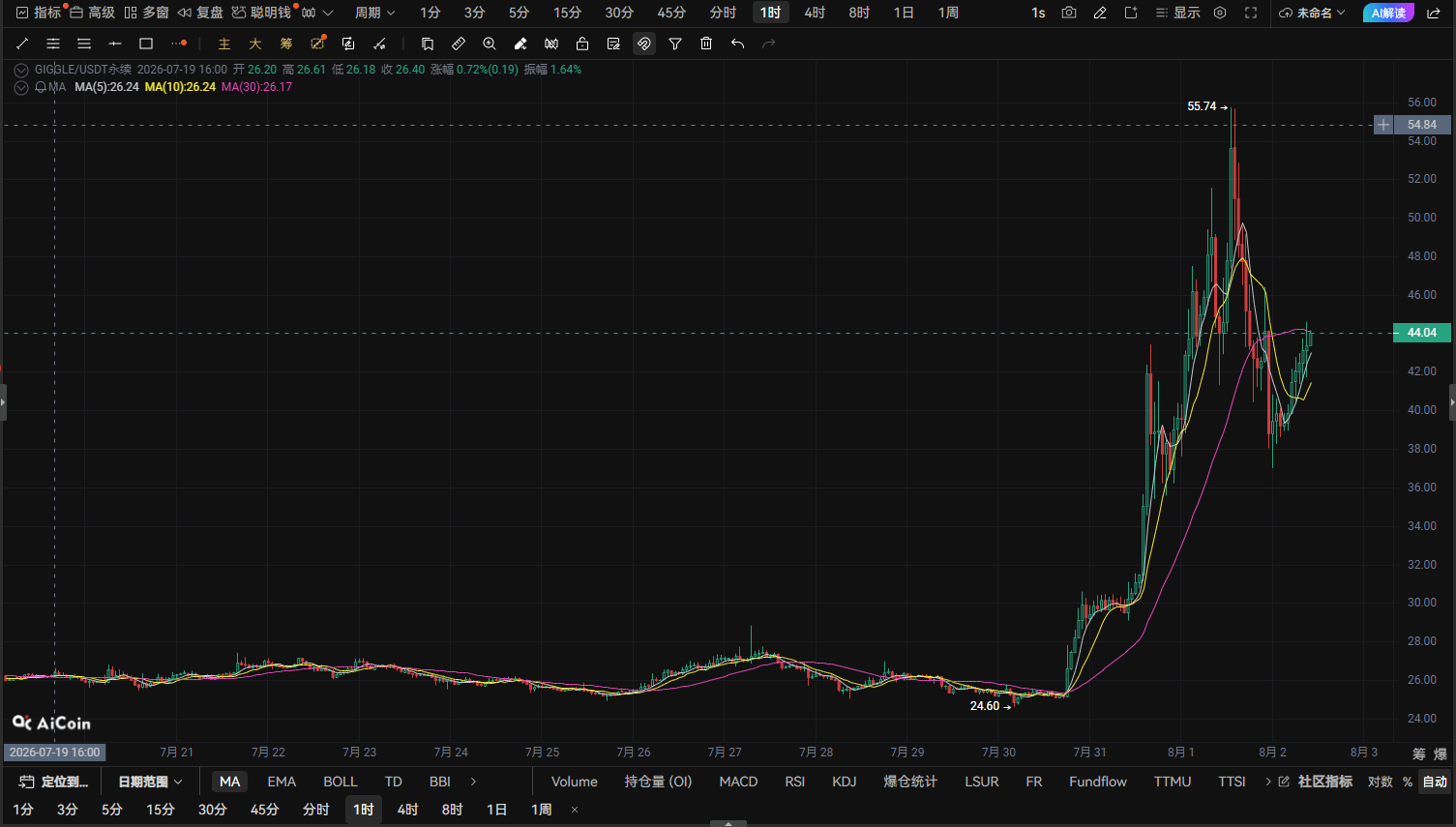Click the MA alert bell icon
Image resolution: width=1456 pixels, height=827 pixels.
[41, 87]
